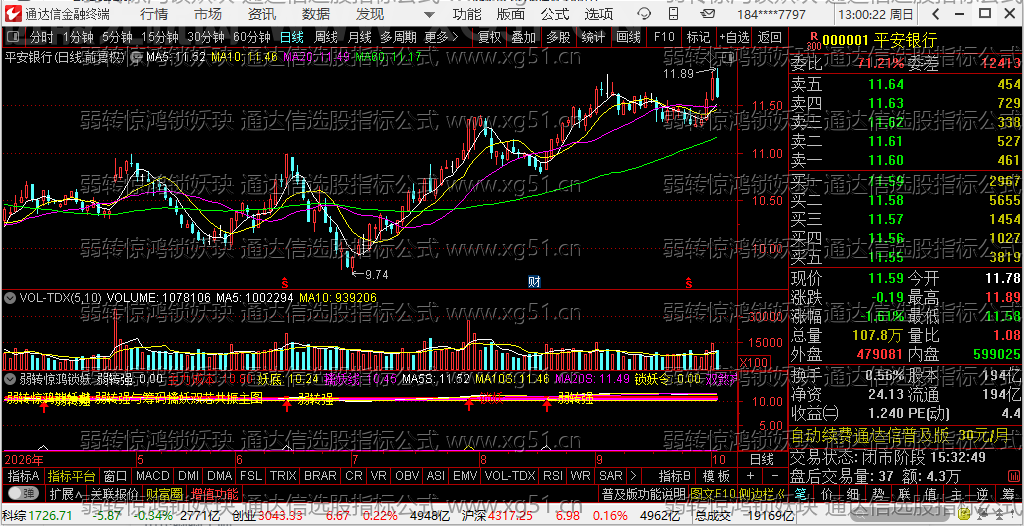Click the 财 finance event marker
The height and width of the screenshot is (526, 1024).
(x=534, y=282)
